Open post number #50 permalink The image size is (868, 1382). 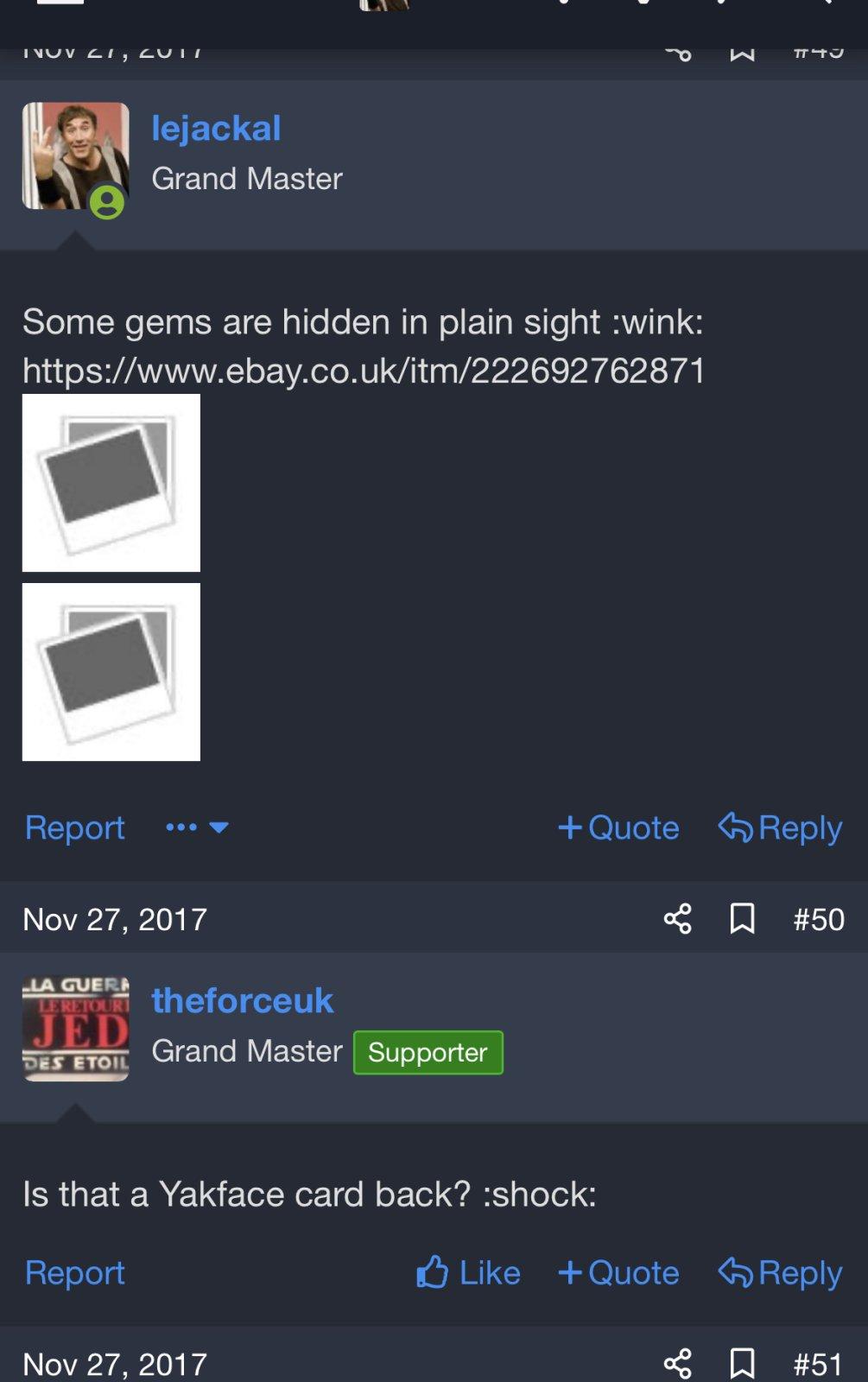click(x=819, y=919)
